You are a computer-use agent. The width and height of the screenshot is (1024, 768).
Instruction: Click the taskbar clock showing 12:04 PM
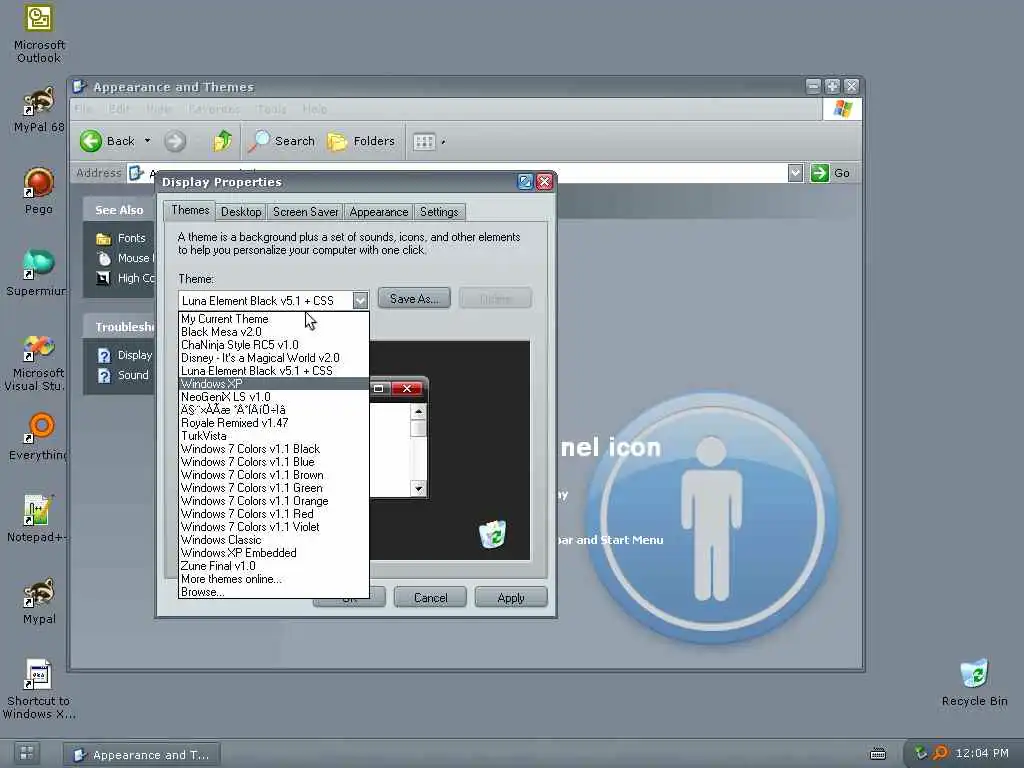982,753
